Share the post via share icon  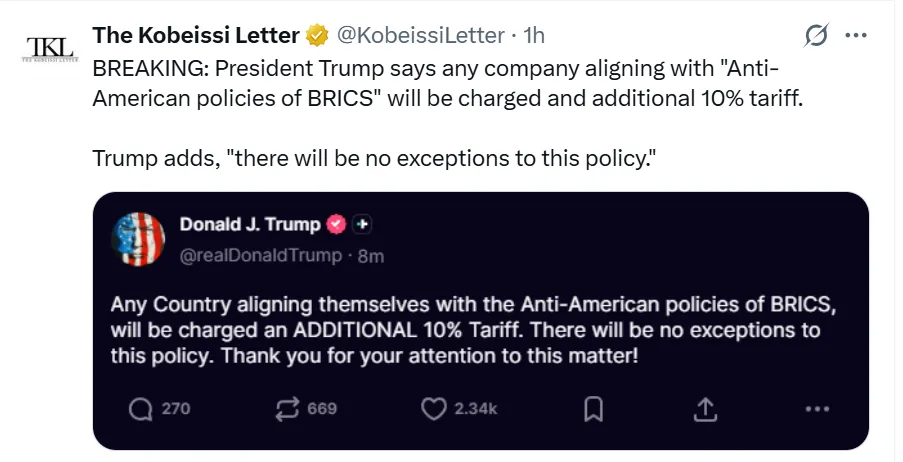705,408
